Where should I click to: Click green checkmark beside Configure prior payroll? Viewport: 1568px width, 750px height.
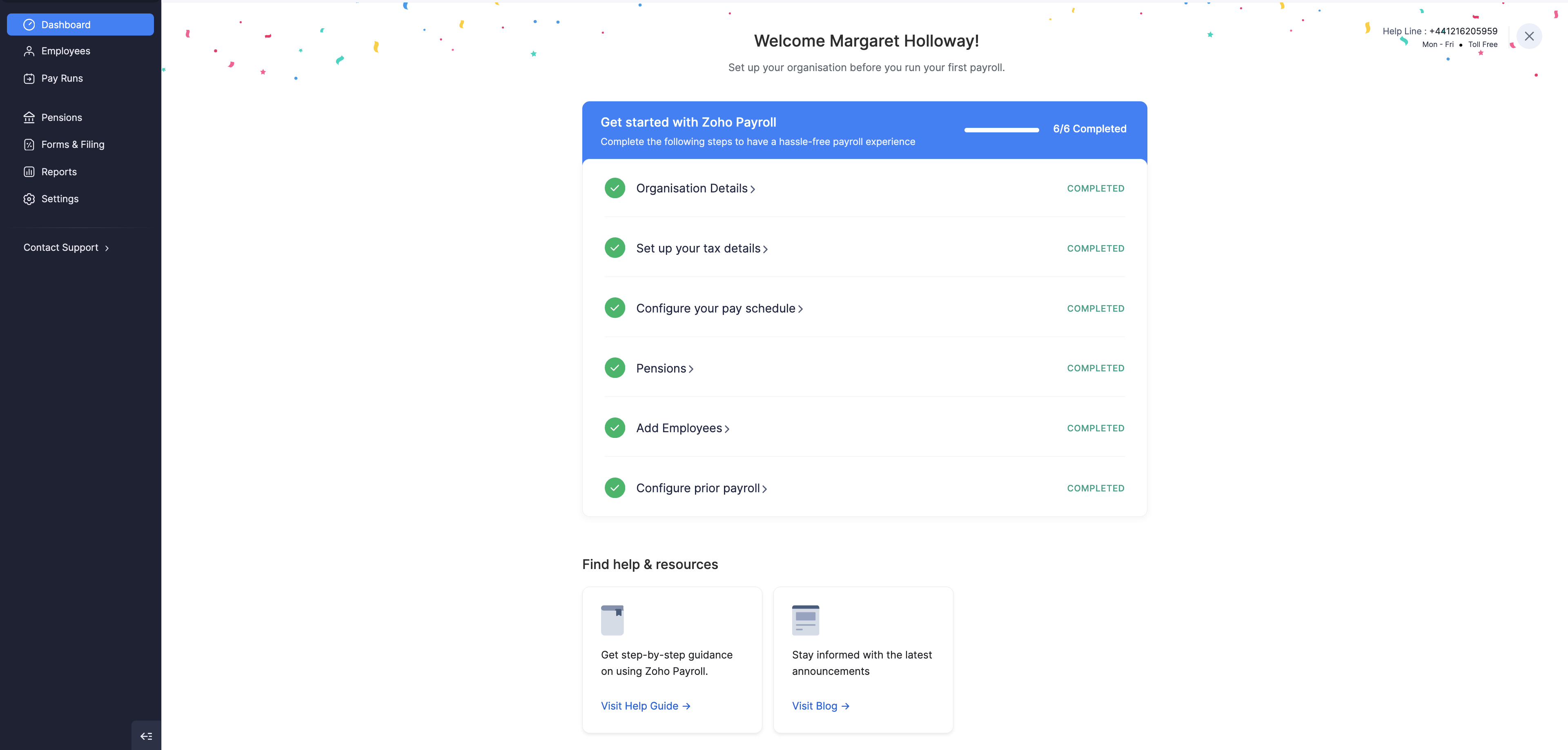pyautogui.click(x=615, y=488)
